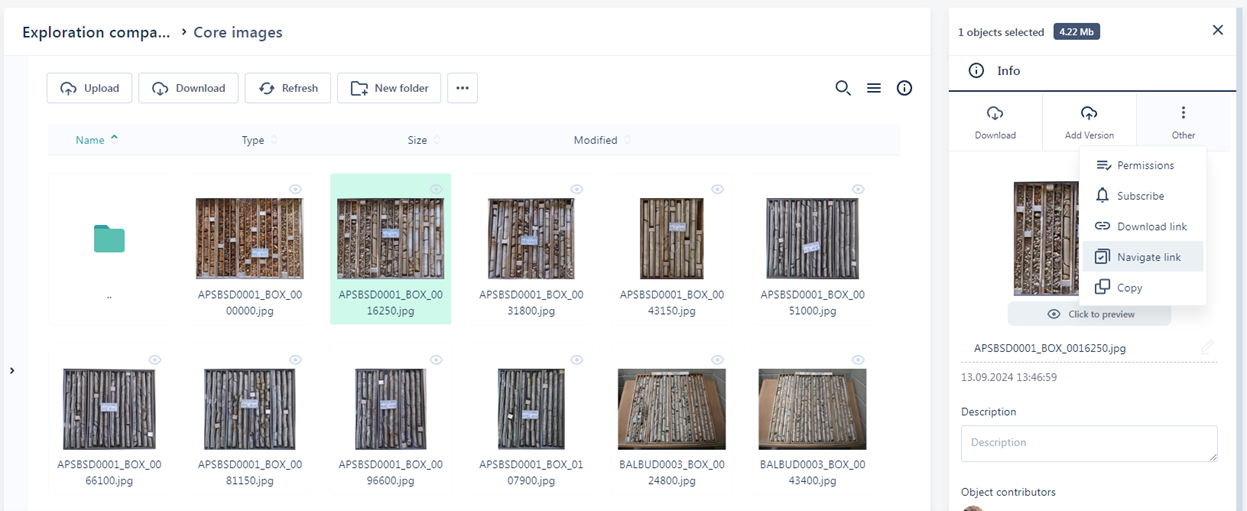Click pencil edit icon beside filename
Image resolution: width=1247 pixels, height=511 pixels.
[1207, 348]
